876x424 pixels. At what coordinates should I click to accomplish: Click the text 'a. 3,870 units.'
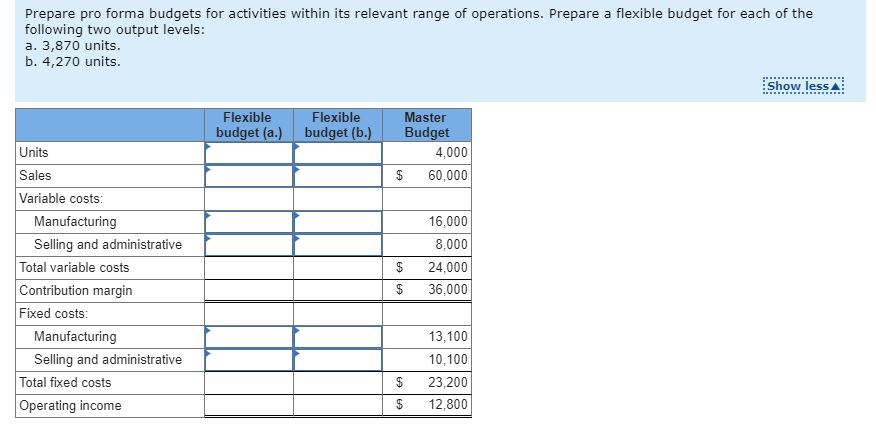click(x=73, y=46)
